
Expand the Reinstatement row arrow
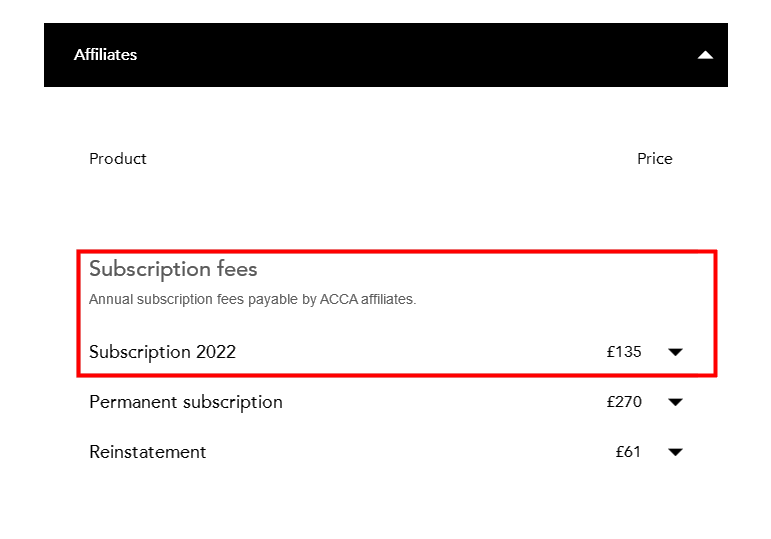(675, 452)
